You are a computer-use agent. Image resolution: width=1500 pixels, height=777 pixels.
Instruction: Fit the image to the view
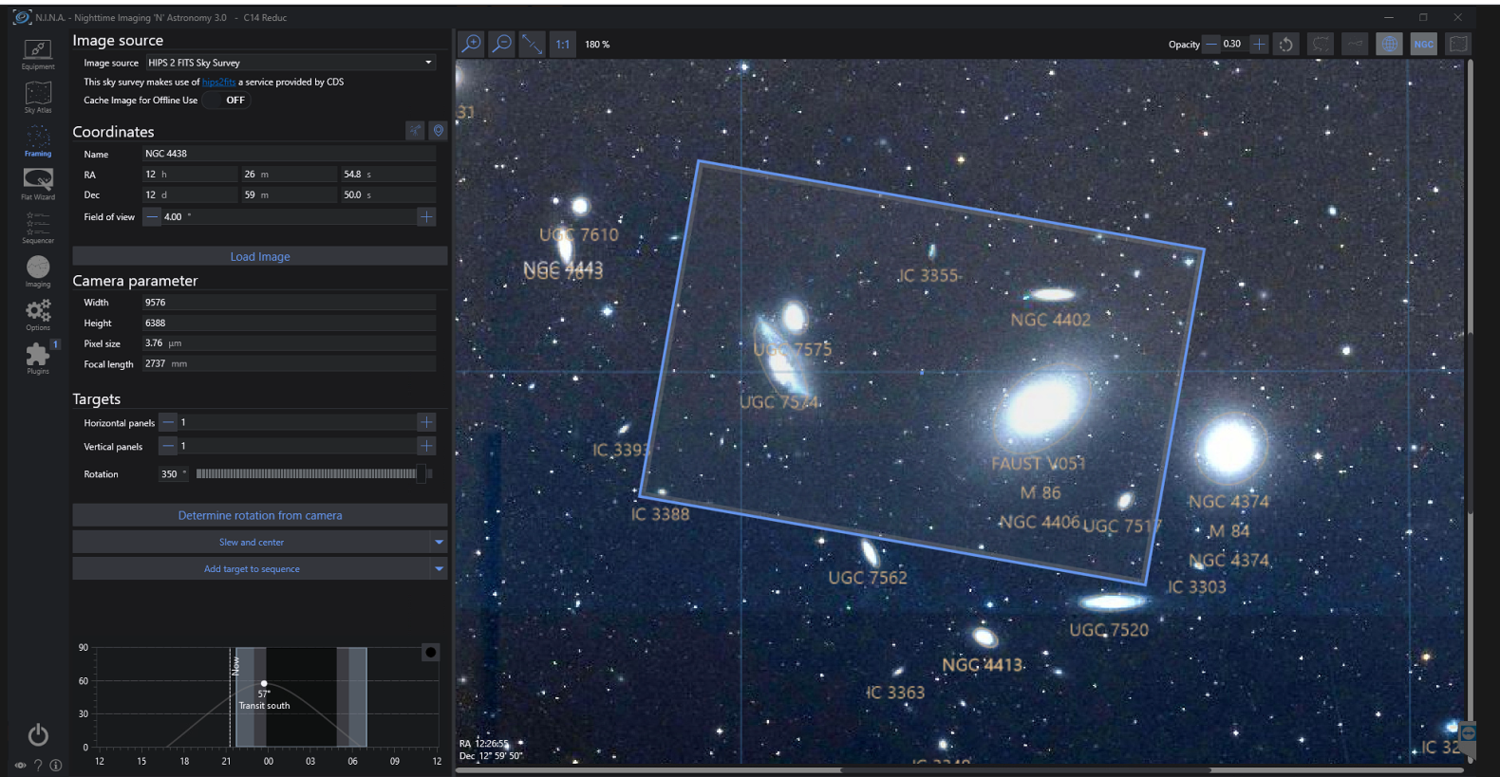(x=532, y=44)
